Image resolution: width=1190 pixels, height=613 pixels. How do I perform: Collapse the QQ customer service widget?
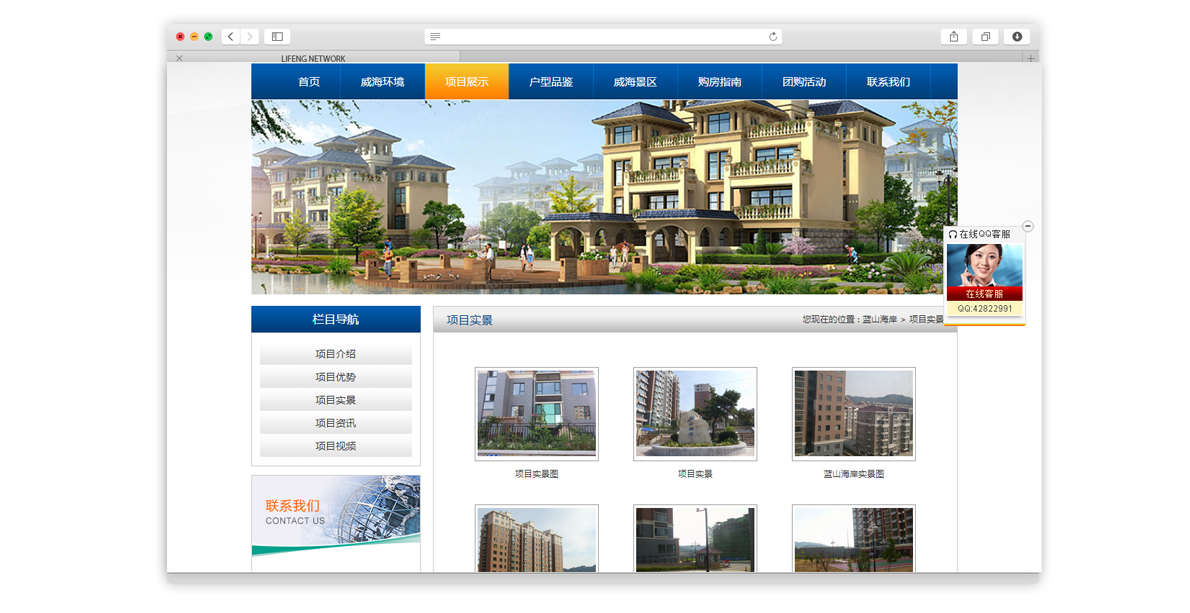[1028, 226]
